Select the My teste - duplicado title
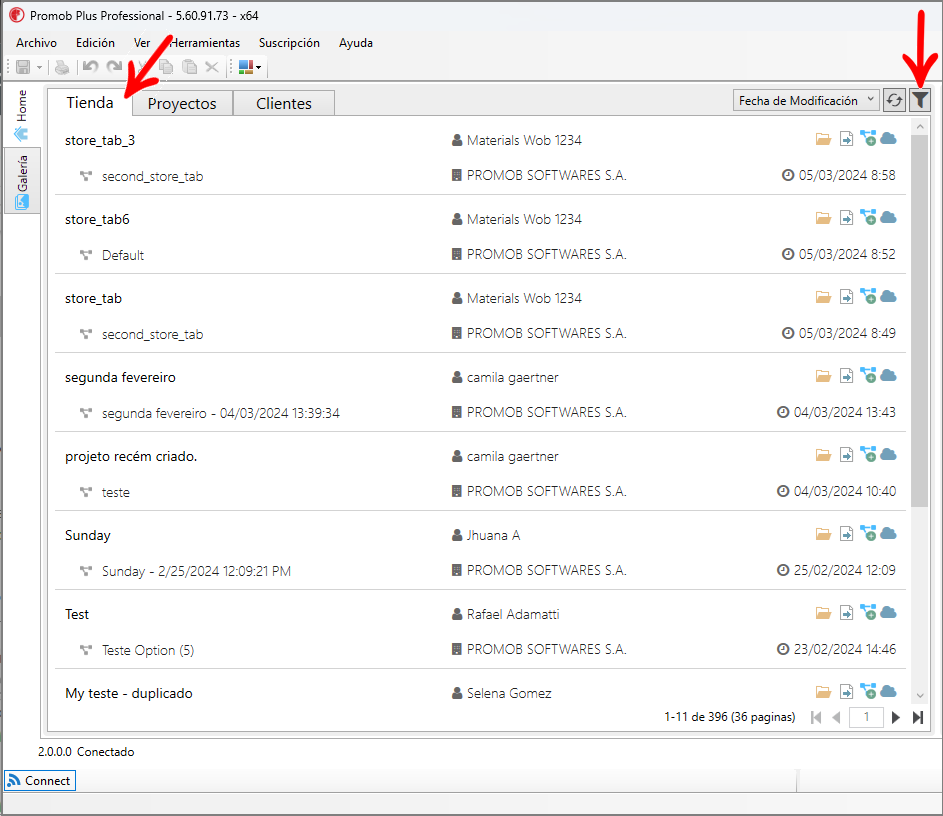This screenshot has width=943, height=816. (129, 693)
